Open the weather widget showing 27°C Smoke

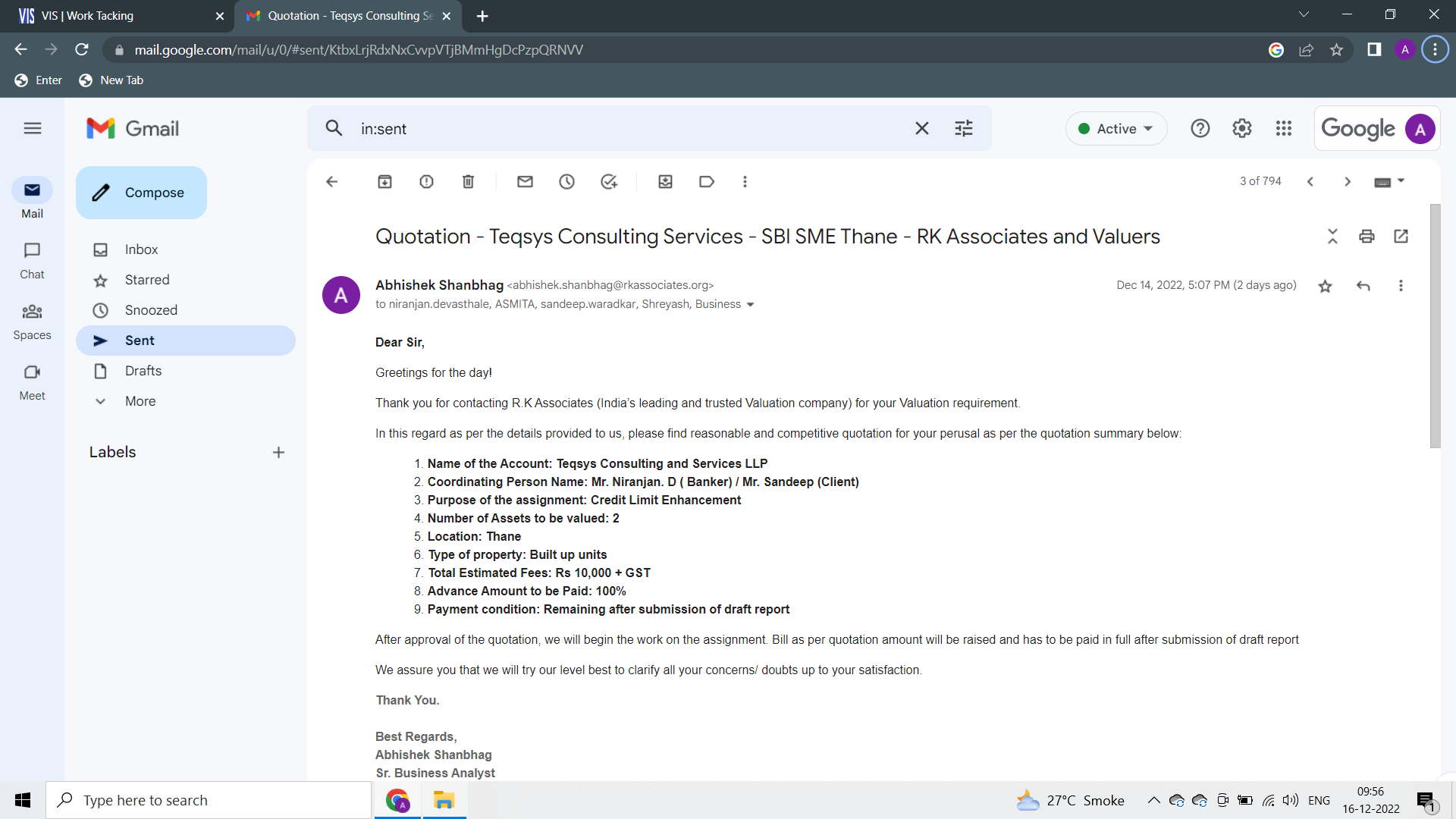[1070, 800]
